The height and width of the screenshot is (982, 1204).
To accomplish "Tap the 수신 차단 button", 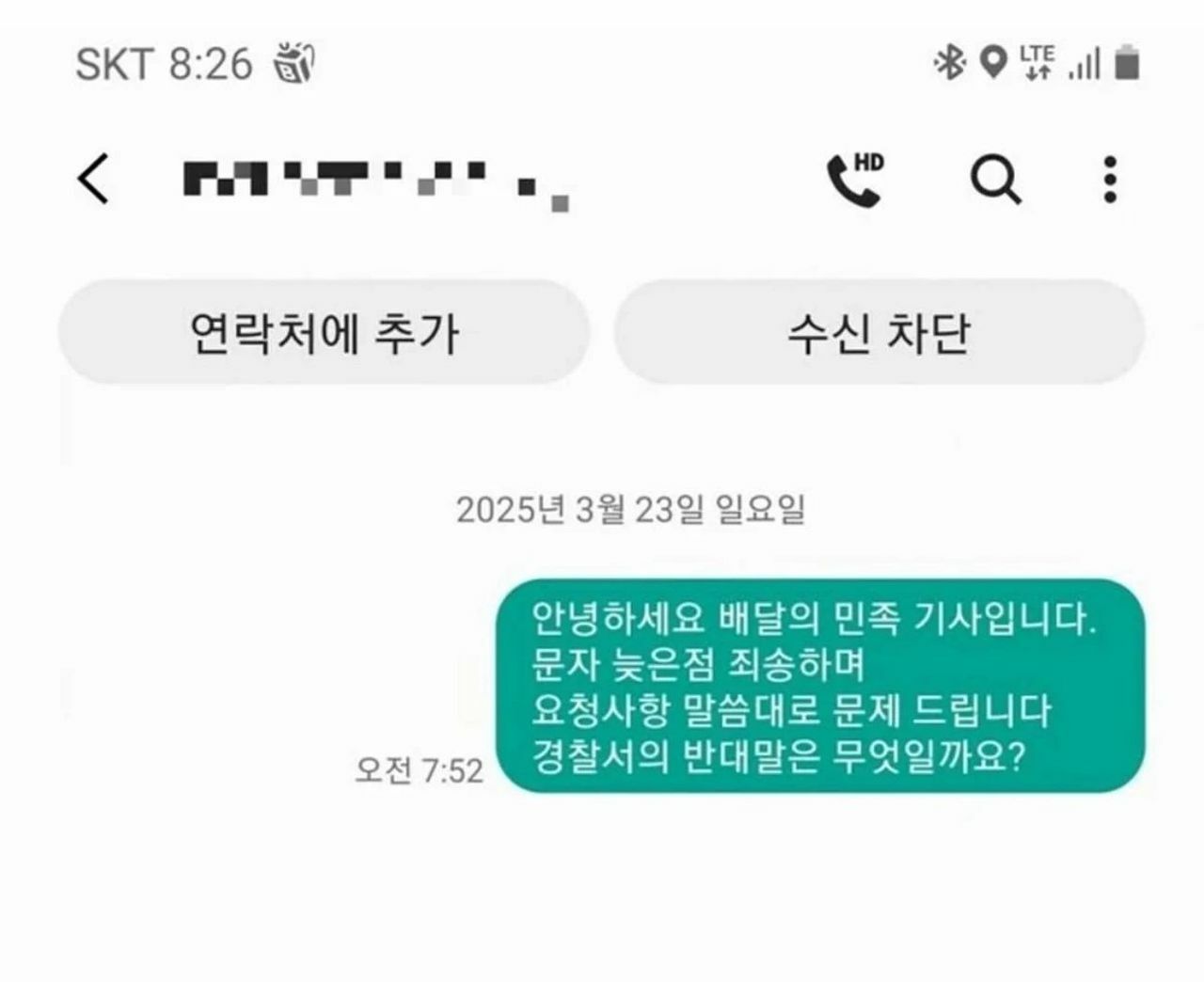I will pos(879,332).
